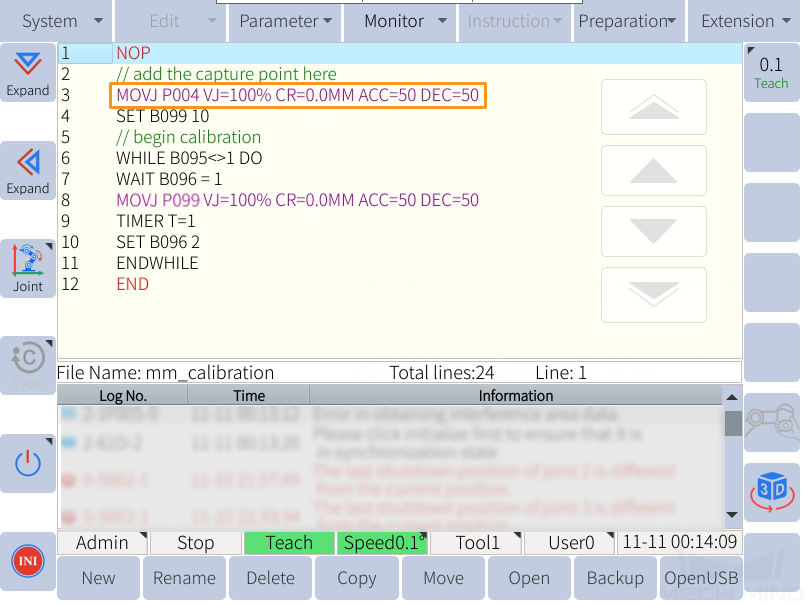Open the Preparation menu
This screenshot has width=806, height=605.
[x=629, y=21]
